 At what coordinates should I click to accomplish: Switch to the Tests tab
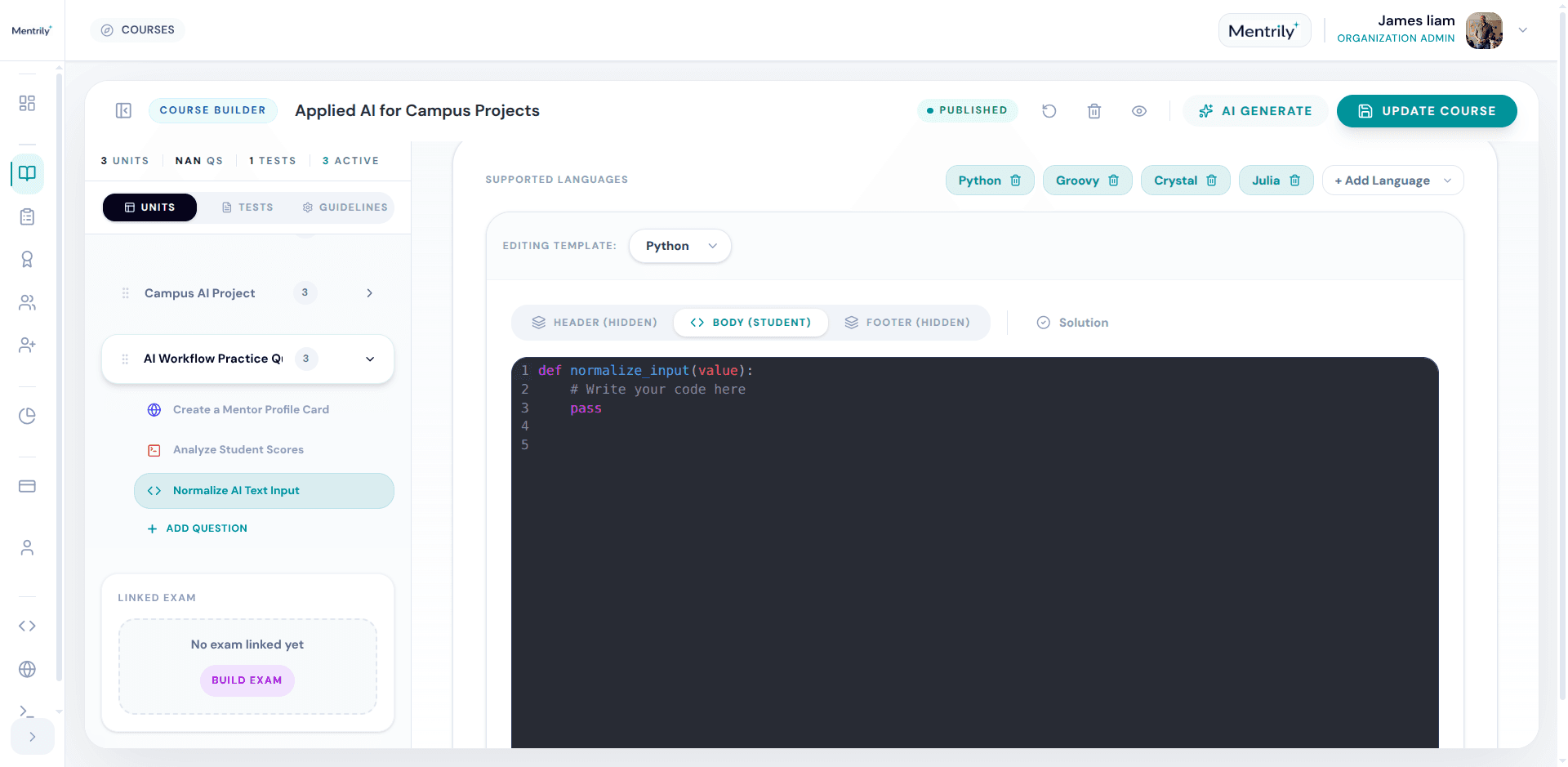247,207
